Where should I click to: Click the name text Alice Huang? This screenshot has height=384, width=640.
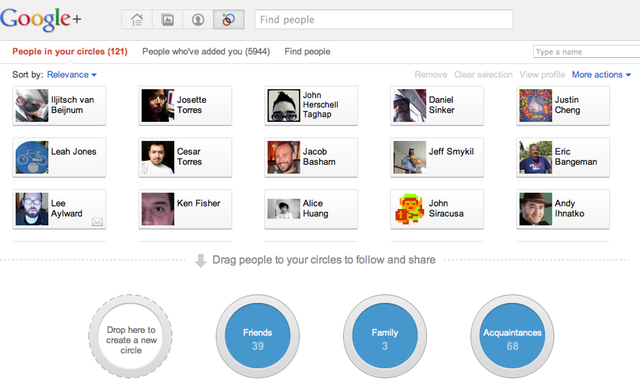click(316, 209)
